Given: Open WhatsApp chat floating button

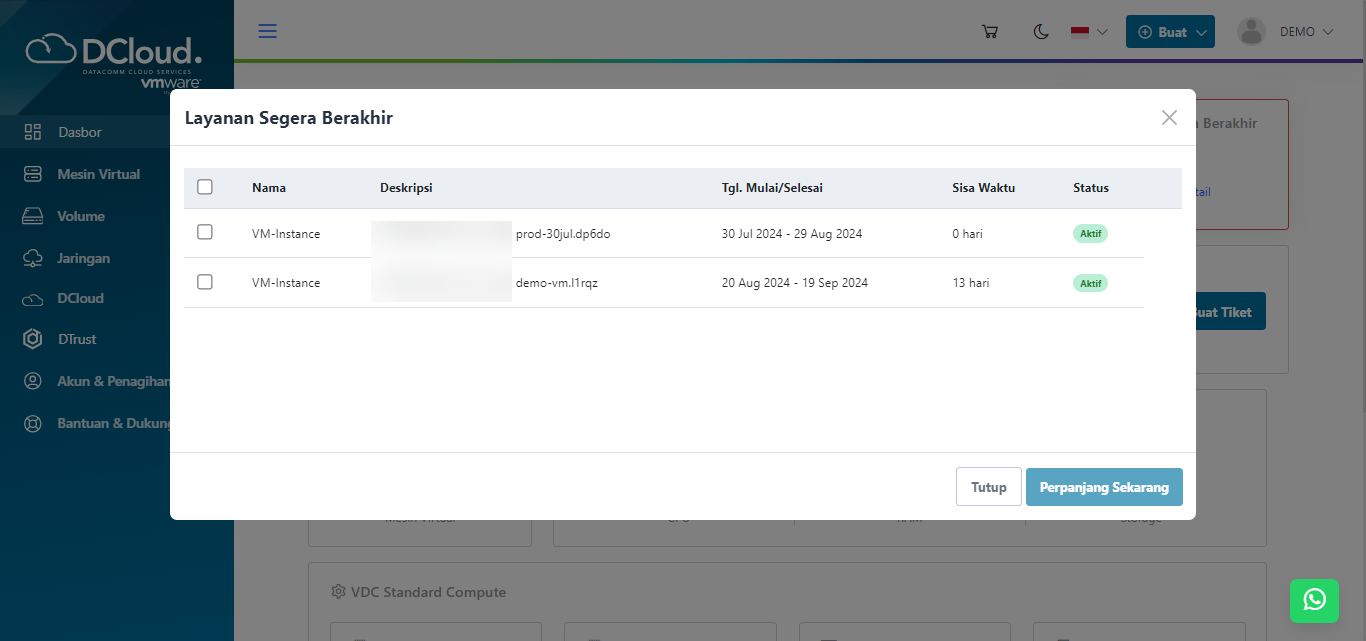Looking at the screenshot, I should click(x=1314, y=599).
